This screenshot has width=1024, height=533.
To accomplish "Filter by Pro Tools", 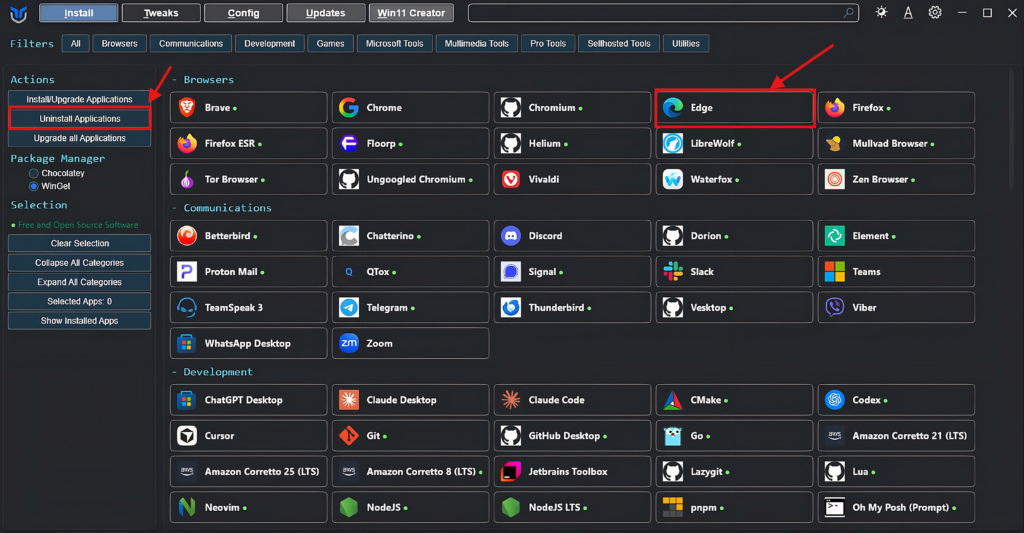I will point(548,44).
